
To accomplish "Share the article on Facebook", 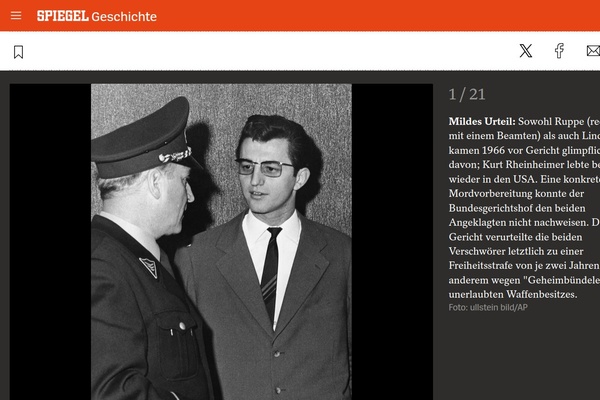I will tap(559, 51).
